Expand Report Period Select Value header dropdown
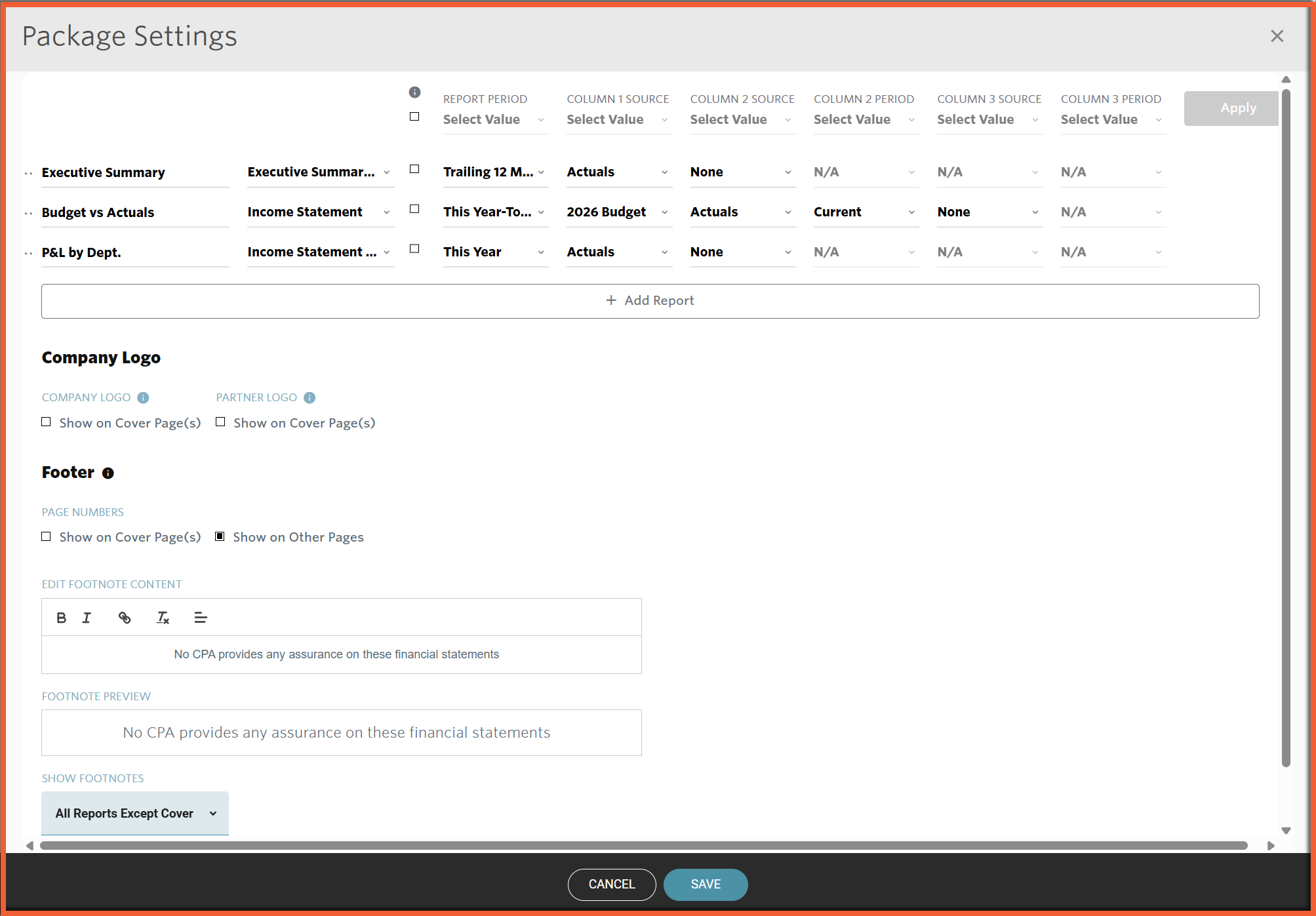 [x=495, y=120]
